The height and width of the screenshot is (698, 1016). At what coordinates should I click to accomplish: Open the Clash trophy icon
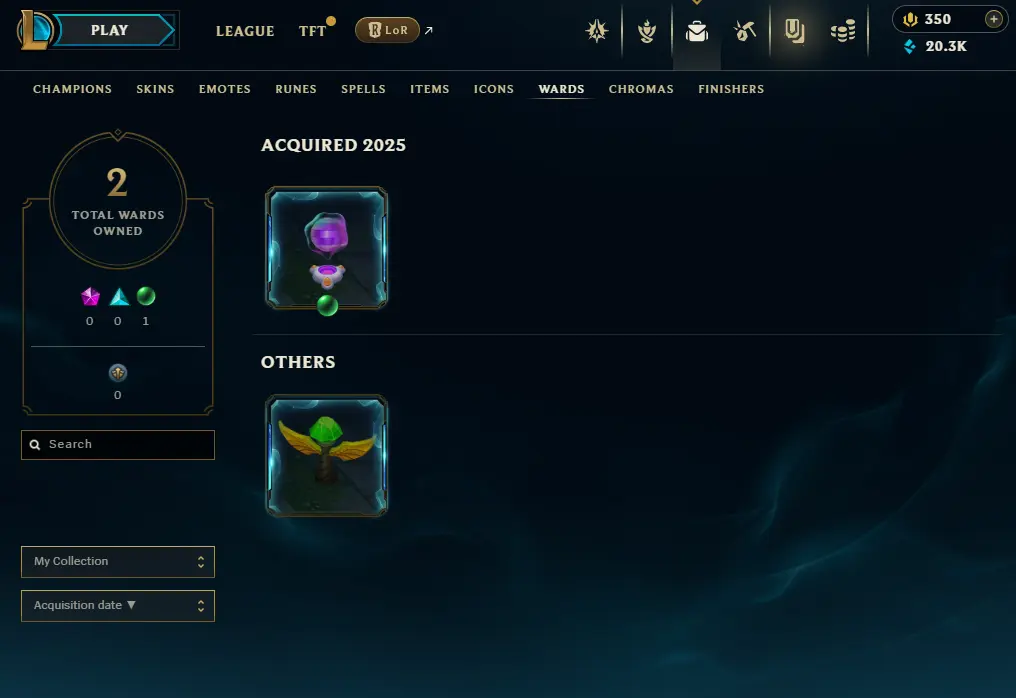click(x=647, y=30)
